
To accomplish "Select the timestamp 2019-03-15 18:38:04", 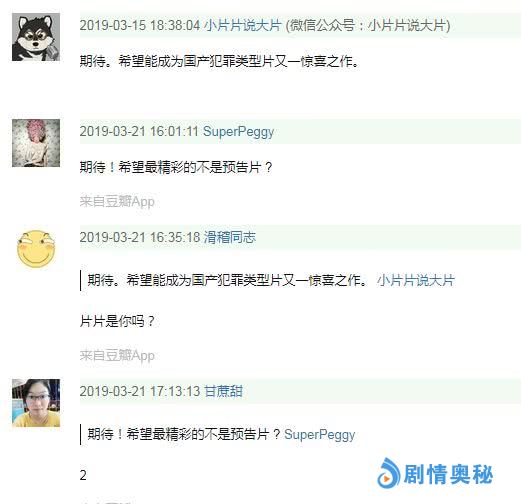I will 140,25.
